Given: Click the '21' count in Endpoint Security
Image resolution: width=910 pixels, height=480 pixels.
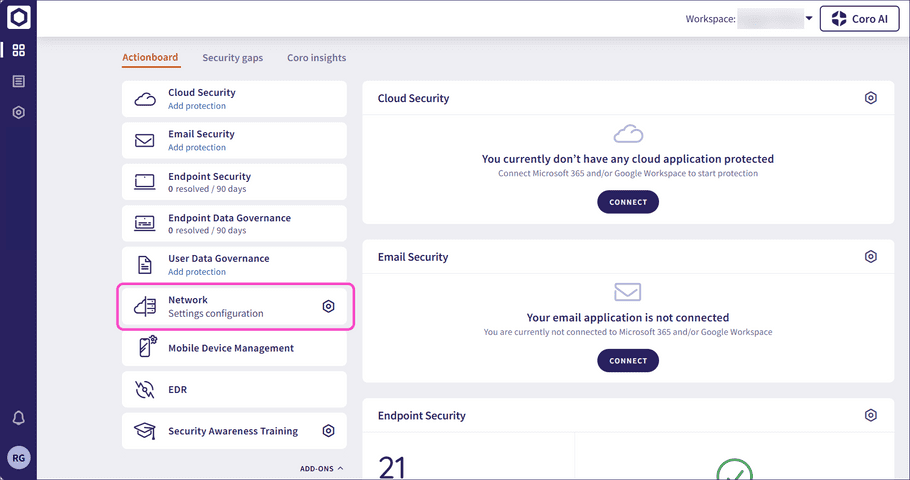Looking at the screenshot, I should pos(392,467).
